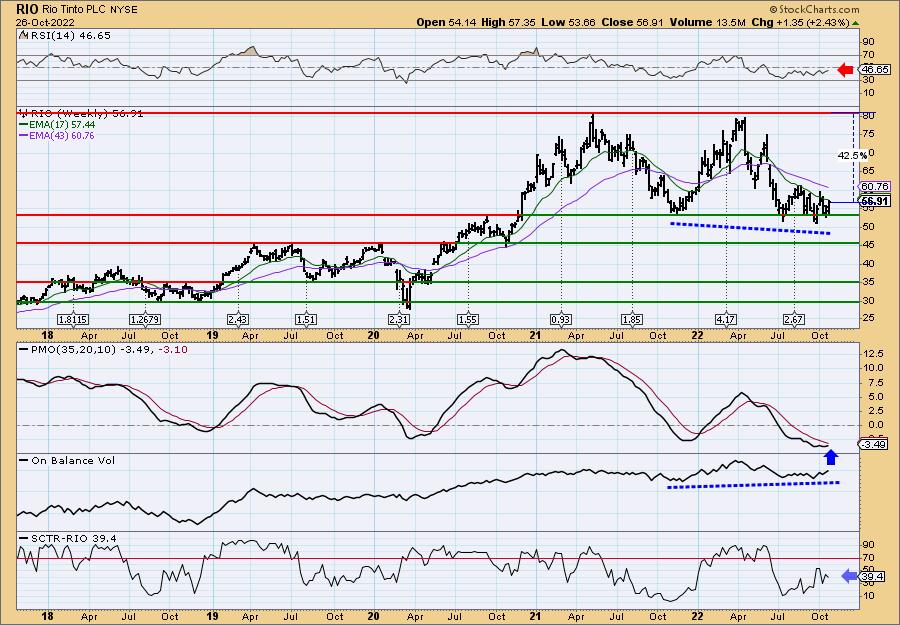The height and width of the screenshot is (625, 900).
Task: Click the 2.67 dividend value
Action: coord(794,319)
